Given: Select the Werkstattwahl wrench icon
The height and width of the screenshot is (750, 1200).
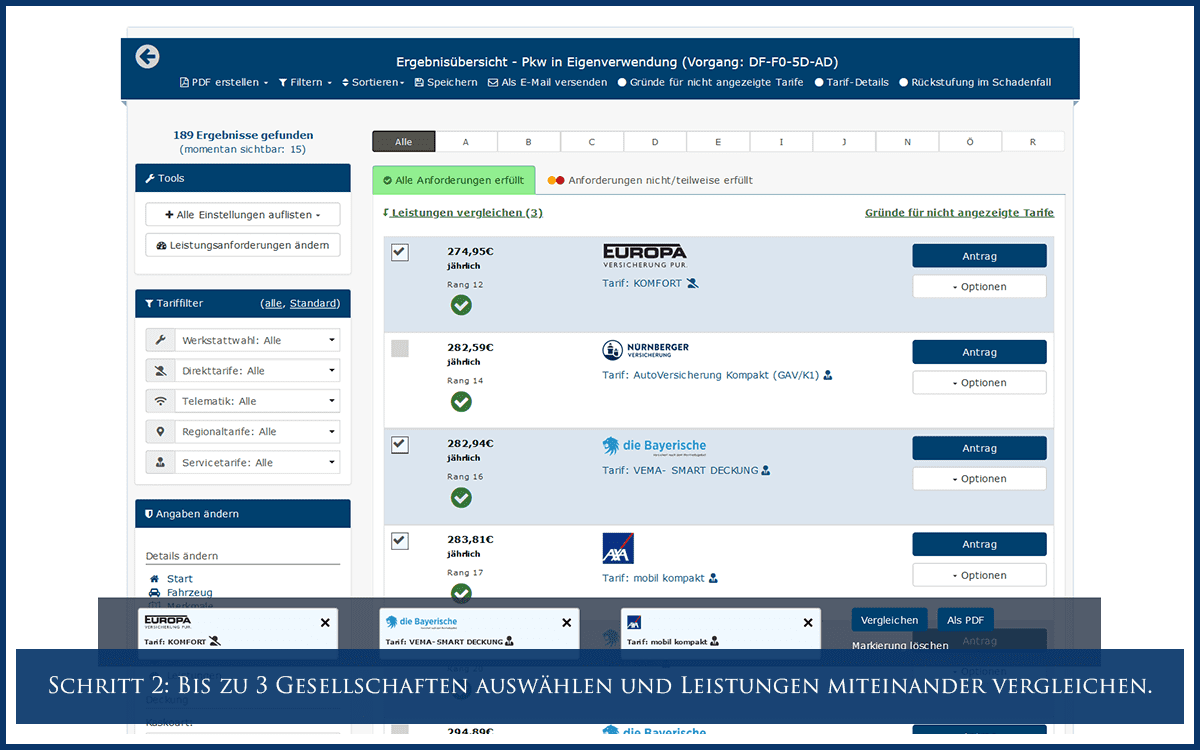Looking at the screenshot, I should click(160, 340).
